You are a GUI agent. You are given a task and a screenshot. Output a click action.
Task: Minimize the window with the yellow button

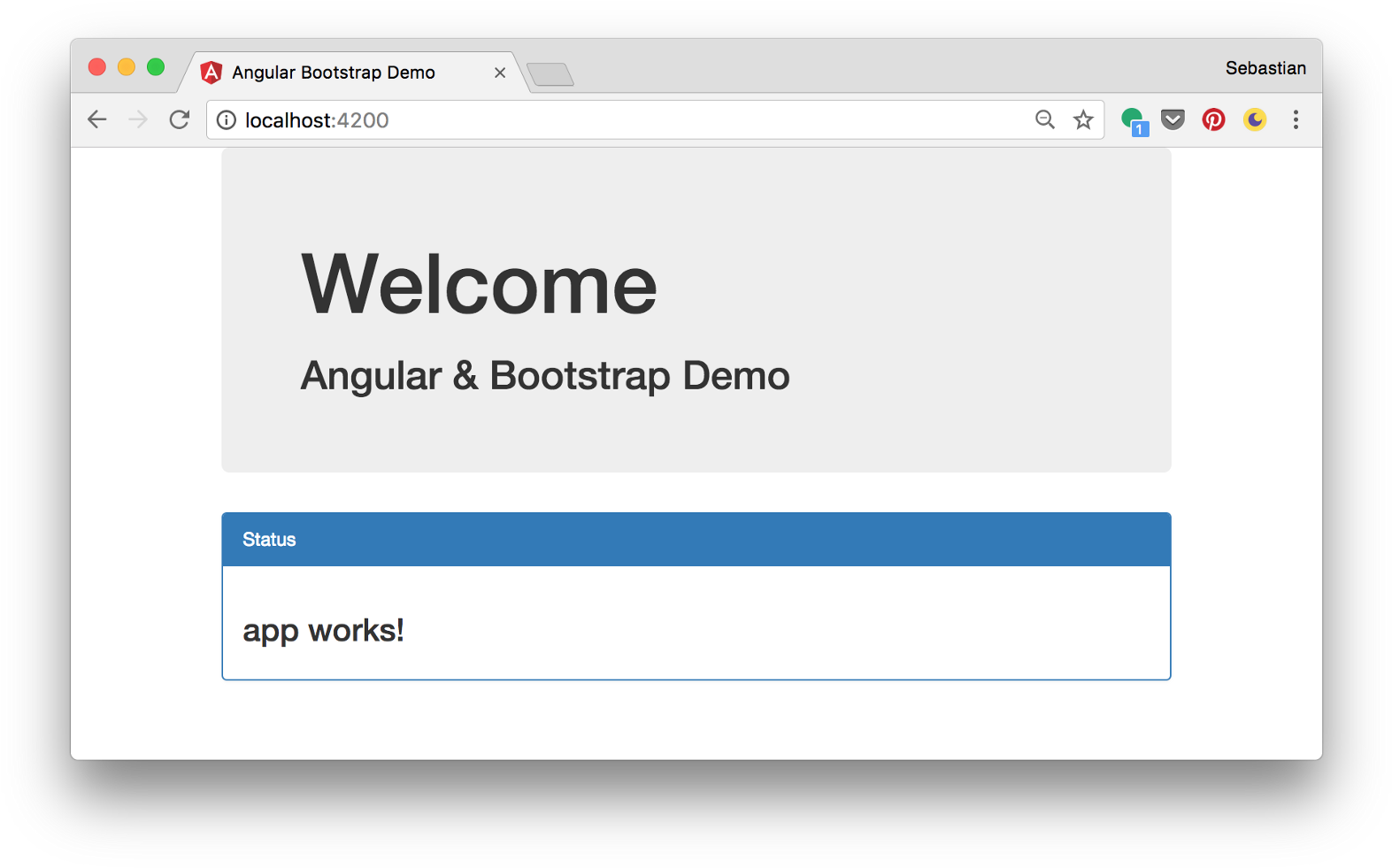pyautogui.click(x=127, y=67)
